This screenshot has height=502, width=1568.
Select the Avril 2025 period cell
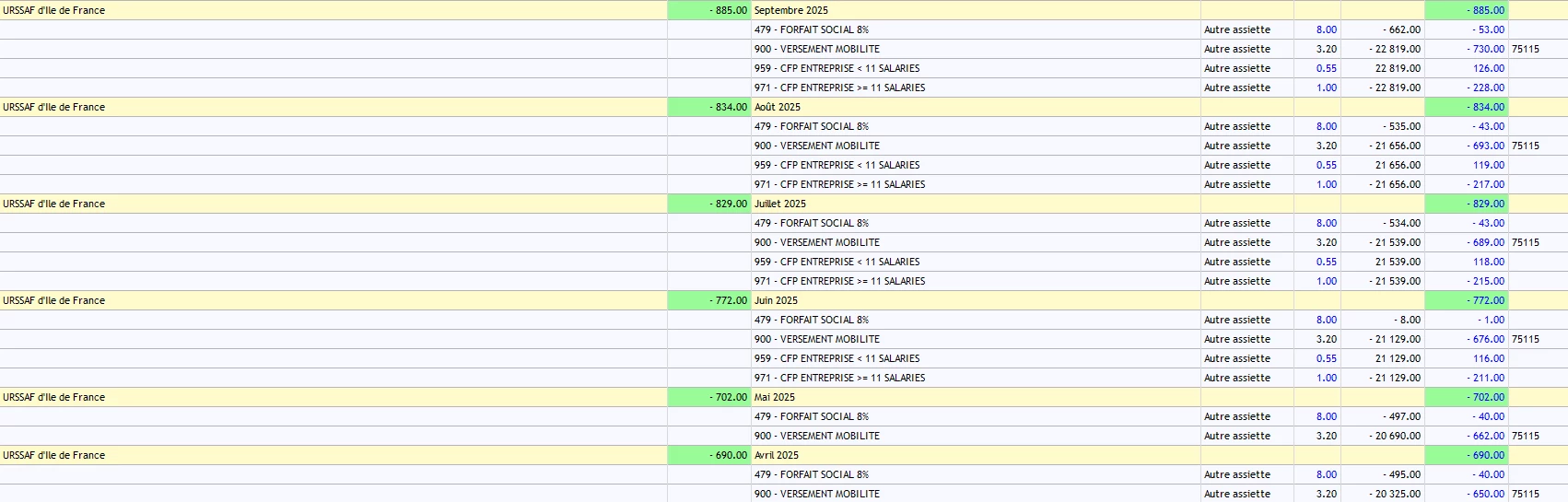pos(976,455)
